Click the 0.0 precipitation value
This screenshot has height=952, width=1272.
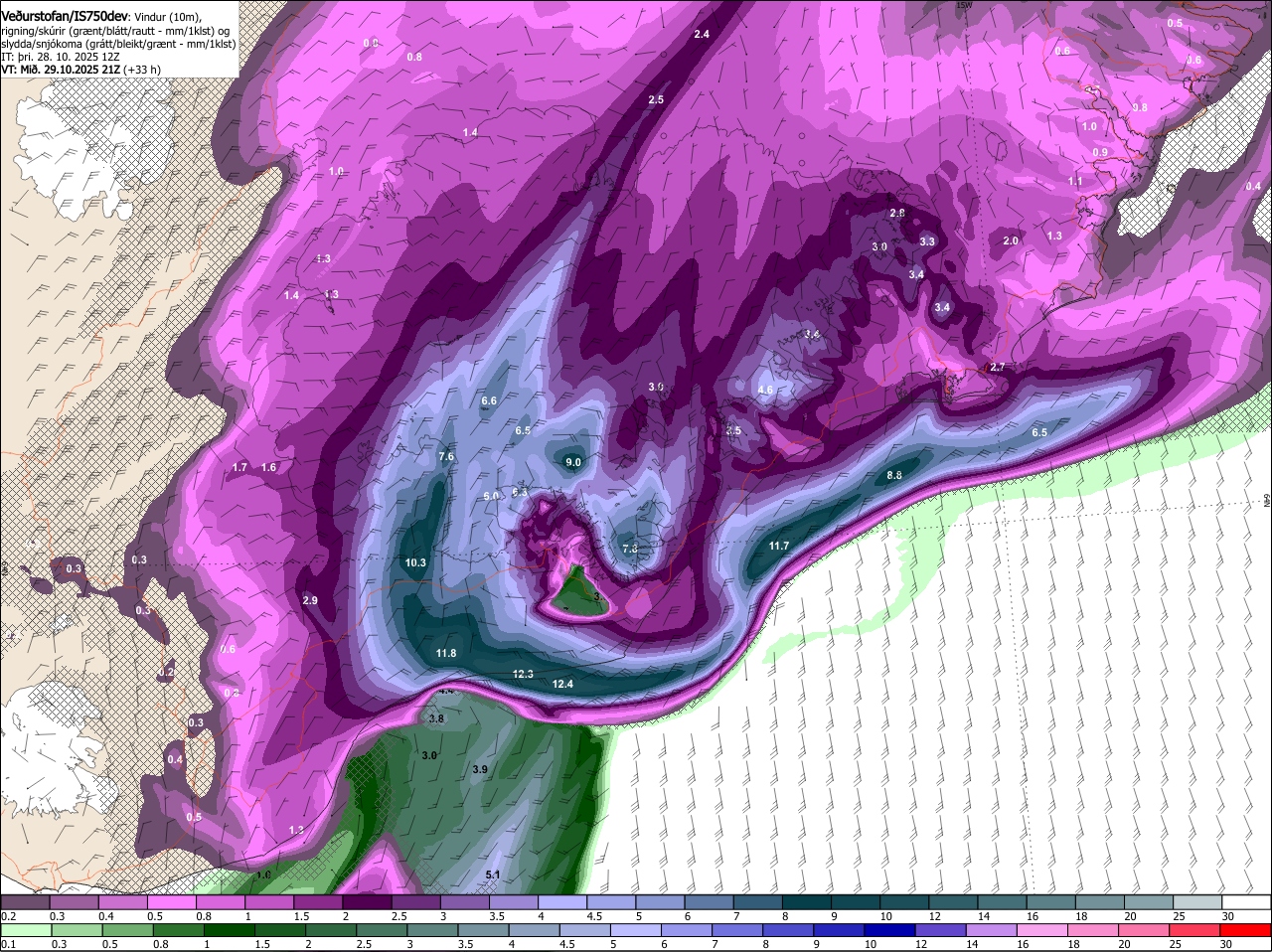371,43
